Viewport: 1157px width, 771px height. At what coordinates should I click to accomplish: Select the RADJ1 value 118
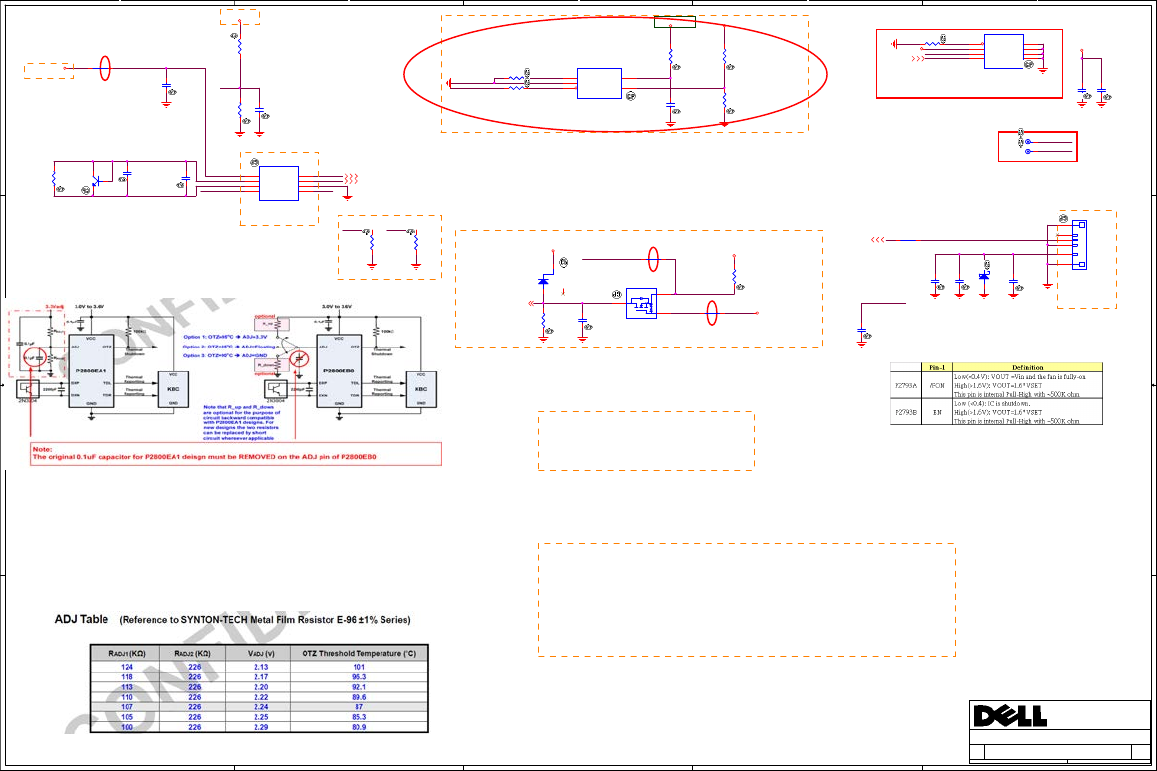(x=127, y=677)
